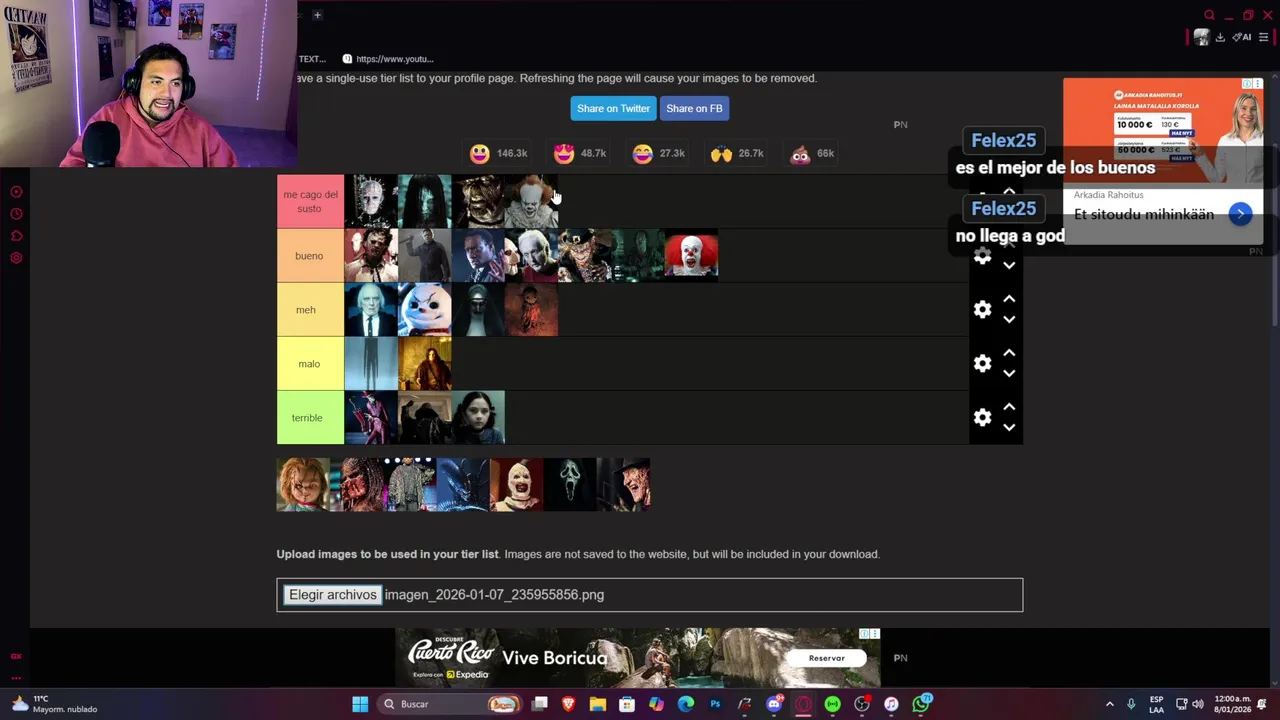Add a new browser tab with plus

pyautogui.click(x=317, y=15)
